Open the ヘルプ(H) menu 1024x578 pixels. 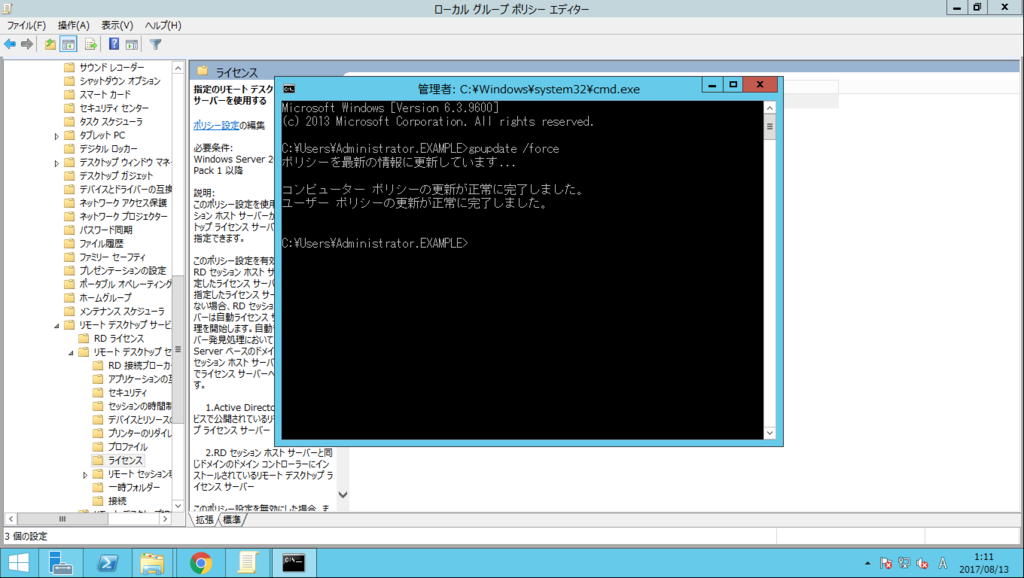click(x=163, y=25)
